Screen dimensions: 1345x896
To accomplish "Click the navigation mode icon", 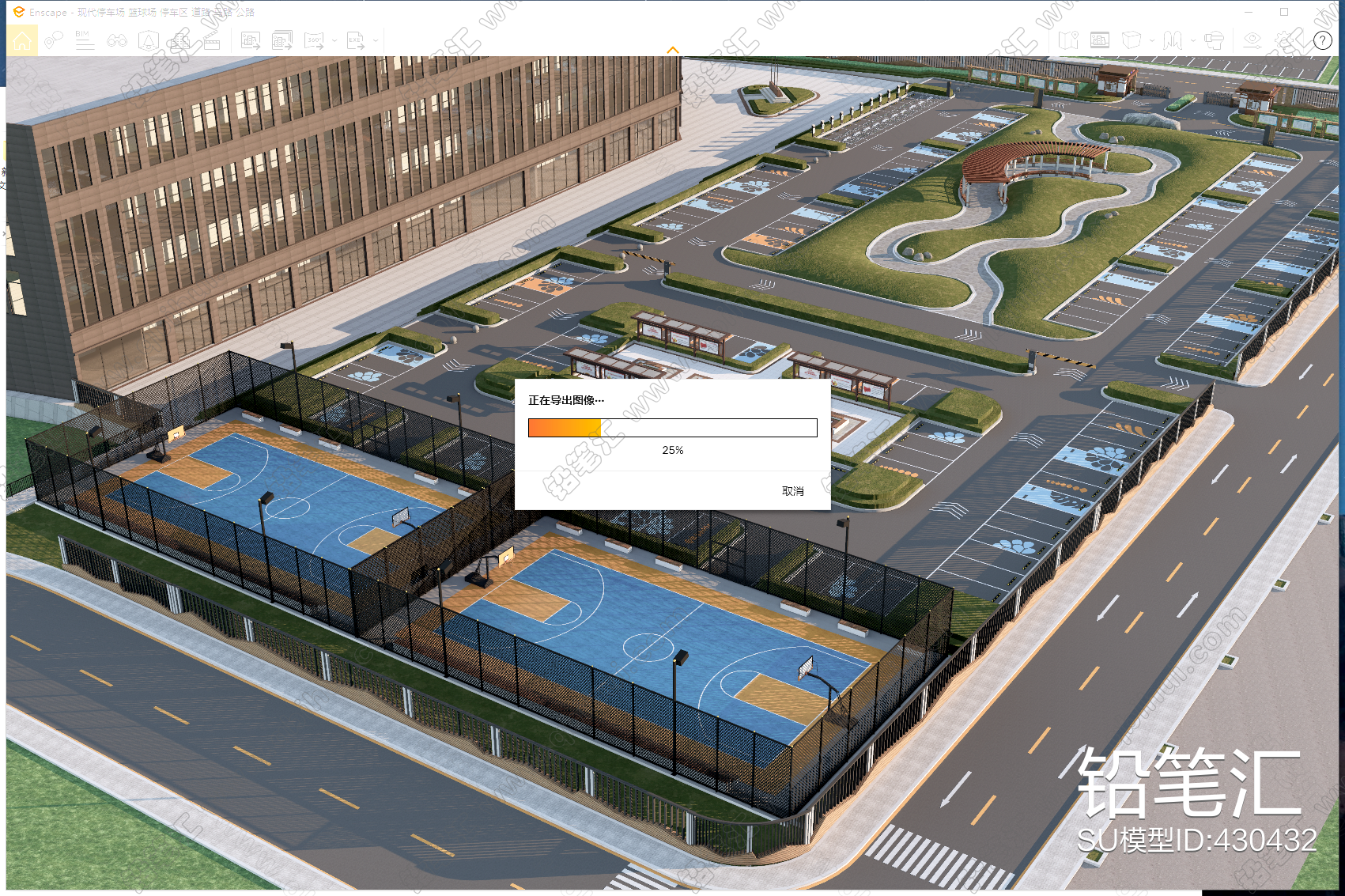I will point(1173,40).
